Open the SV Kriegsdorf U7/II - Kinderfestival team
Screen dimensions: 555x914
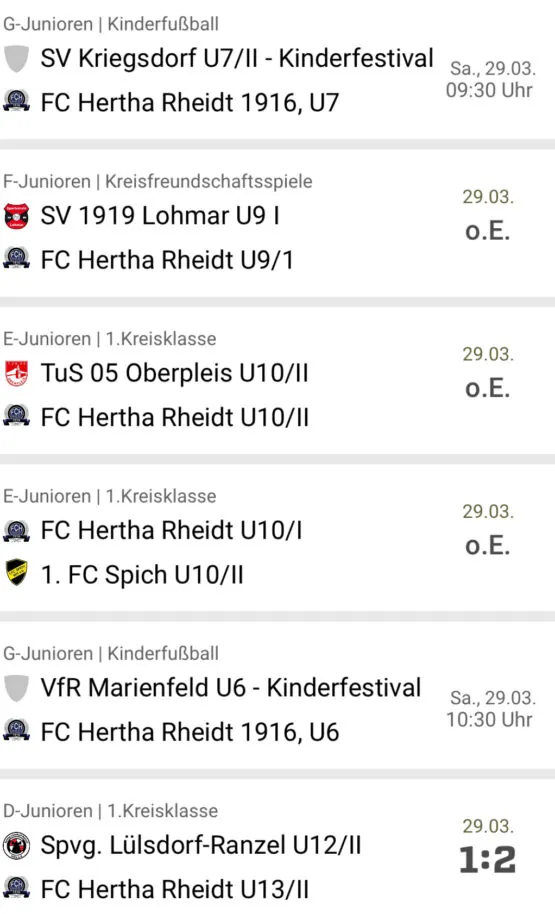click(x=237, y=59)
